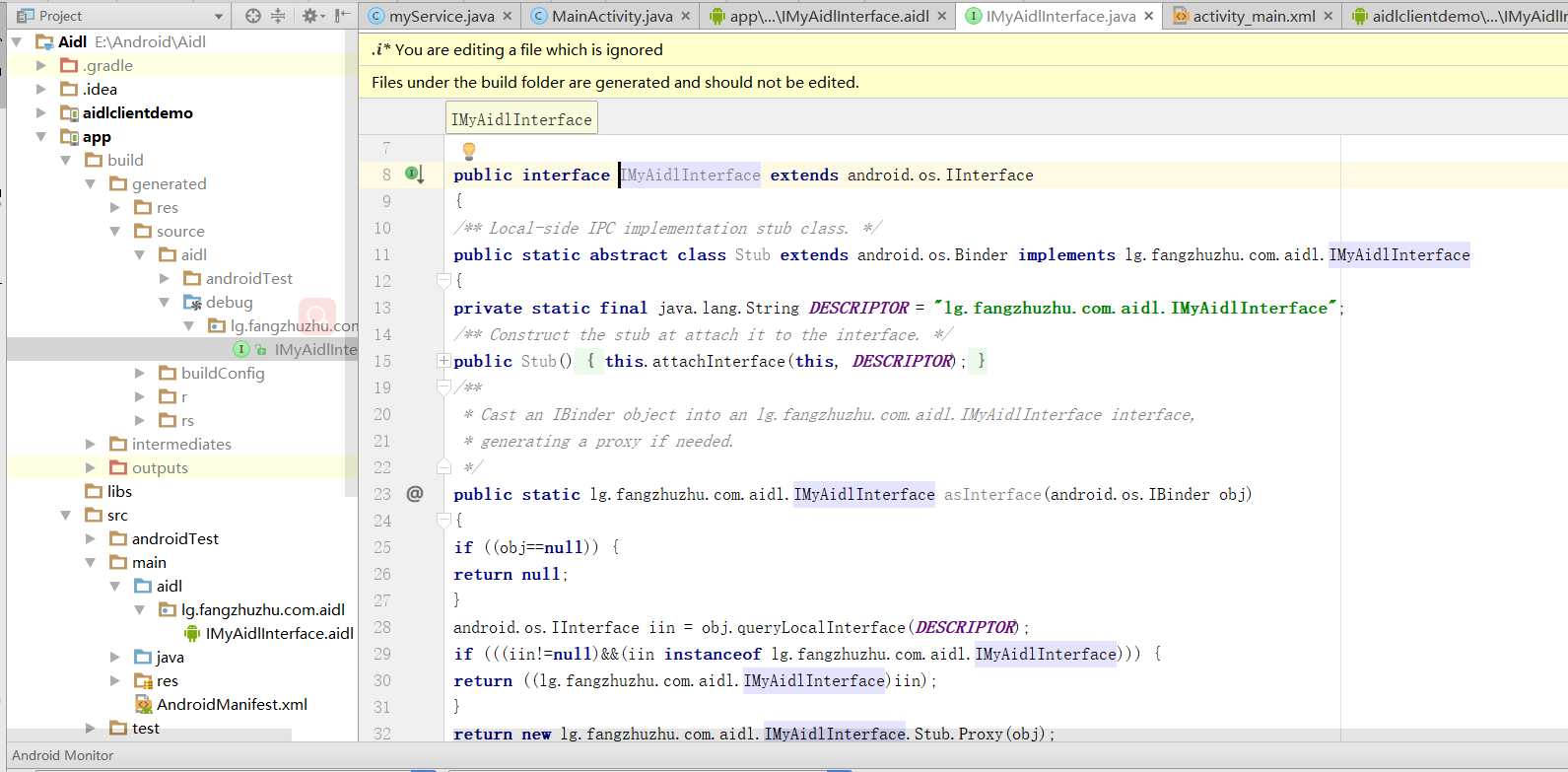Select the rs folder
1568x772 pixels.
[187, 420]
